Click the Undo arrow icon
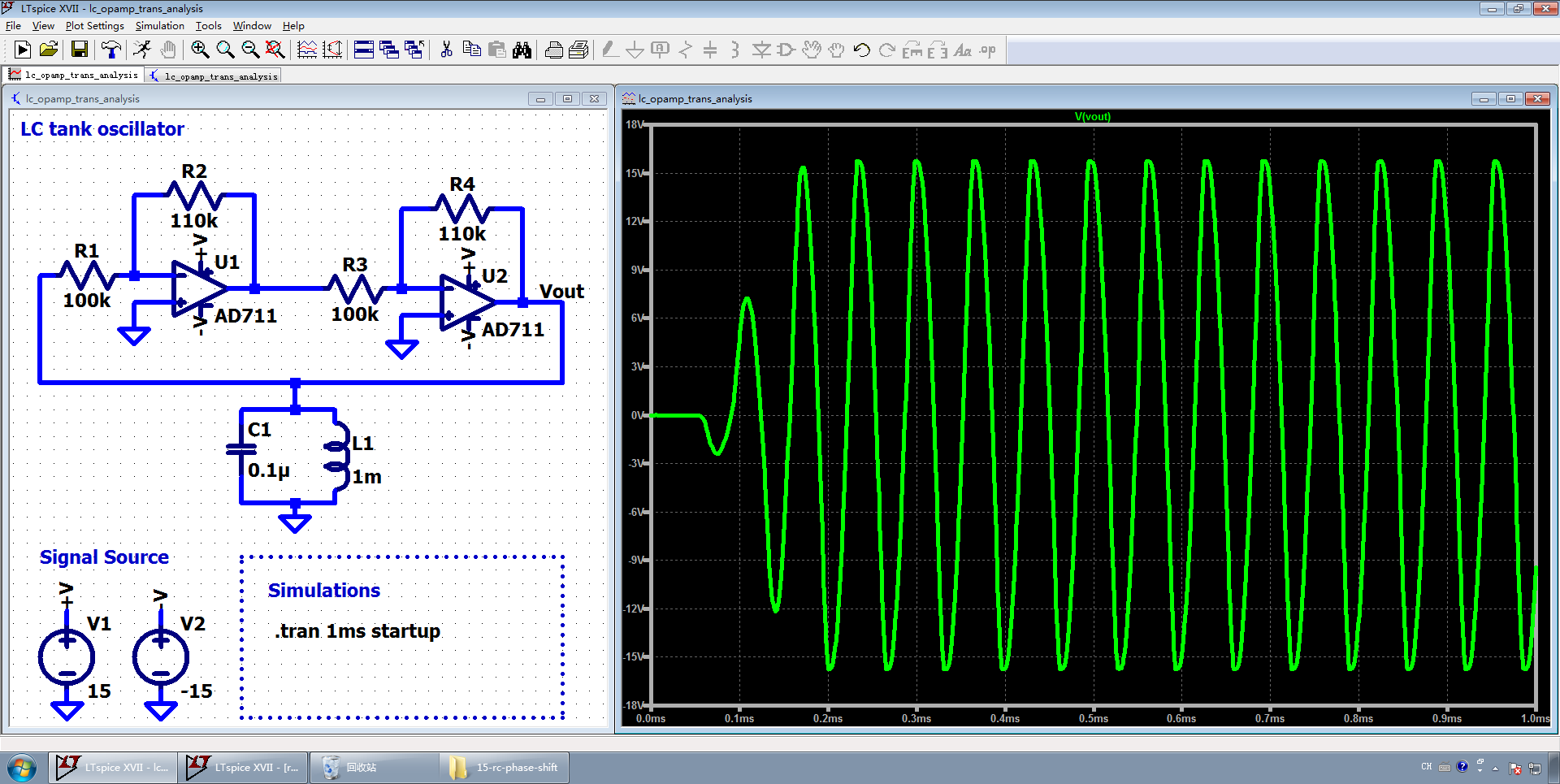Viewport: 1560px width, 784px height. pos(862,50)
